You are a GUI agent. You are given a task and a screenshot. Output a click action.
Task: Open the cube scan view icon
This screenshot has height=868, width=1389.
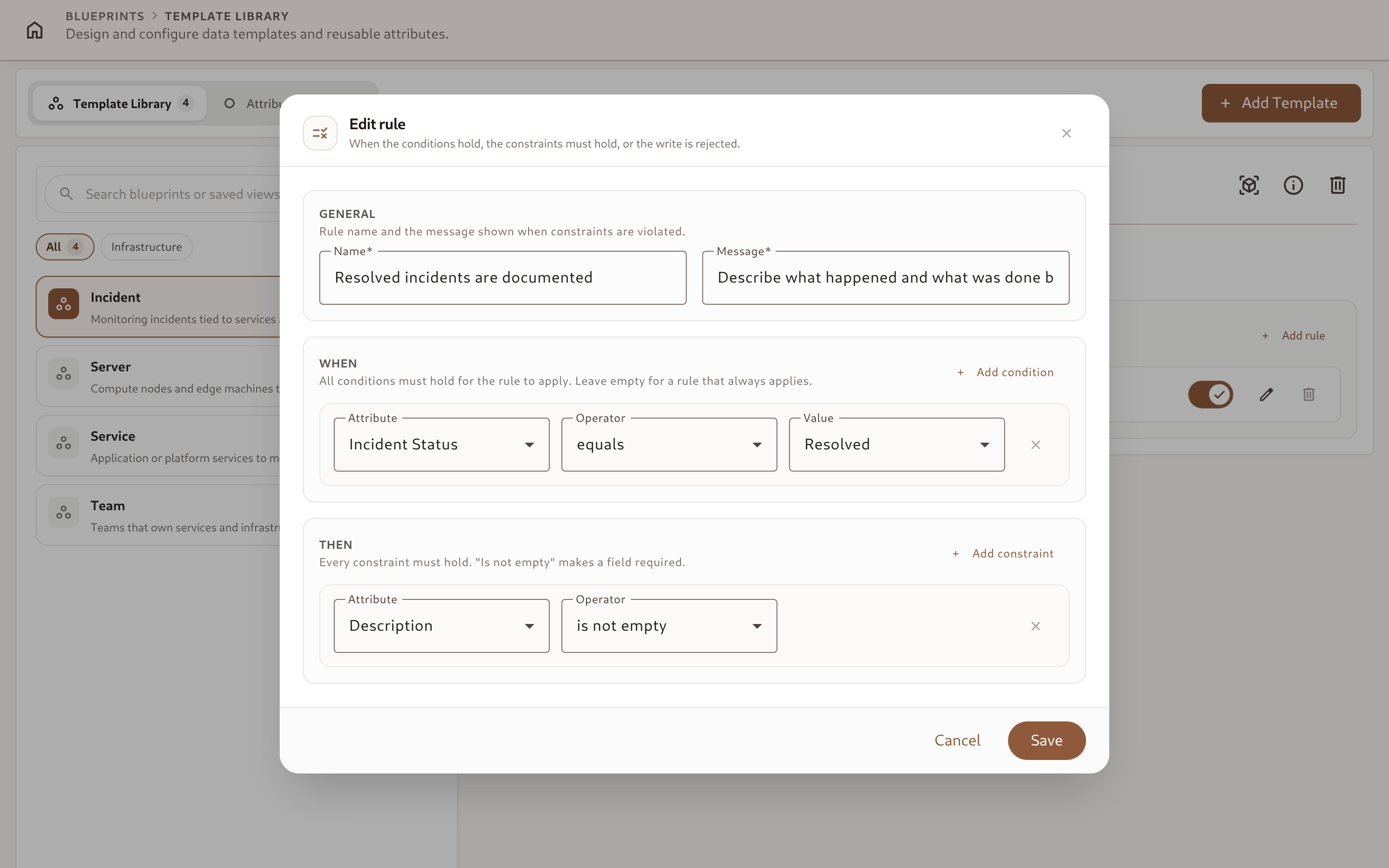(x=1249, y=186)
